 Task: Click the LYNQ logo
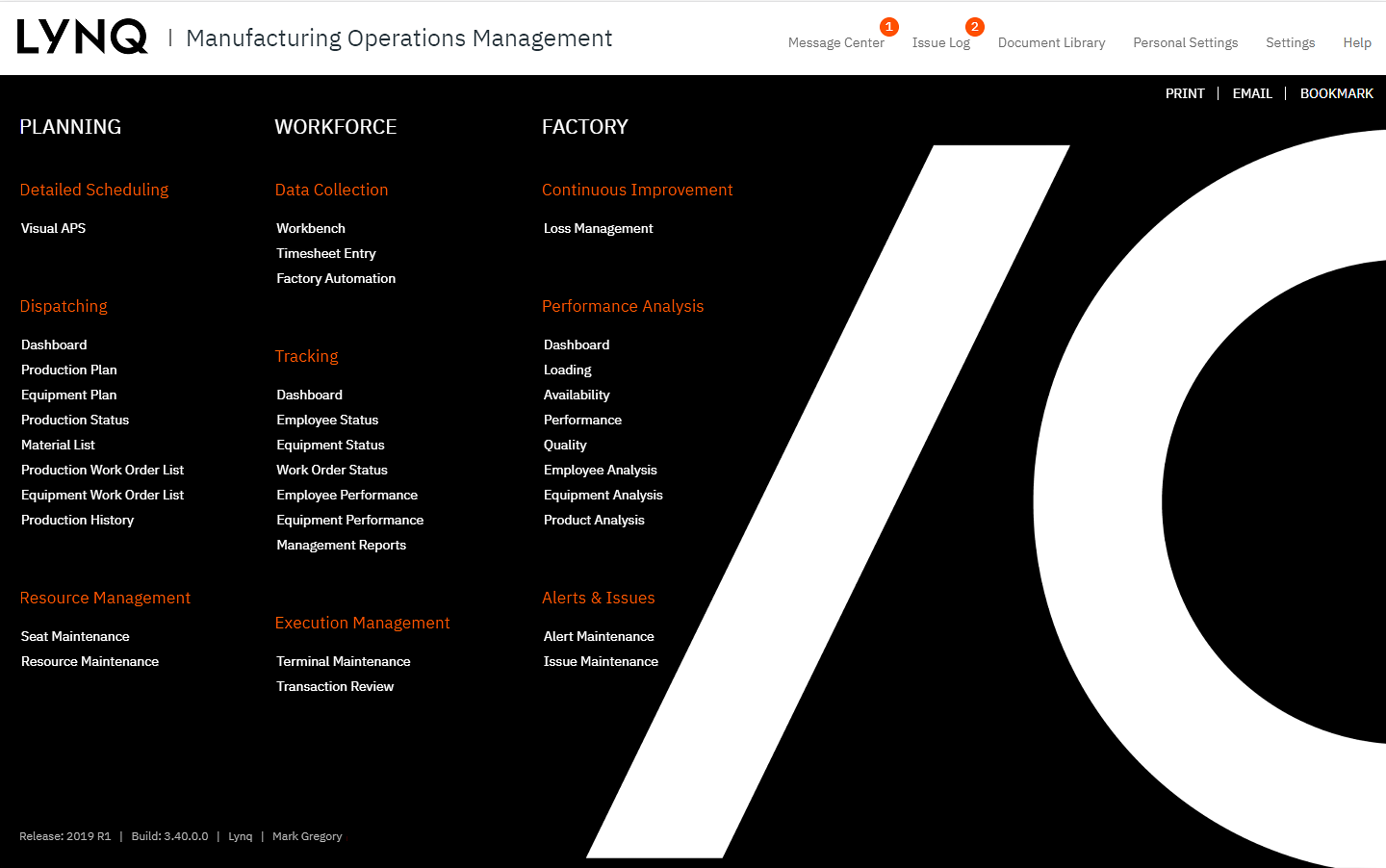[83, 37]
